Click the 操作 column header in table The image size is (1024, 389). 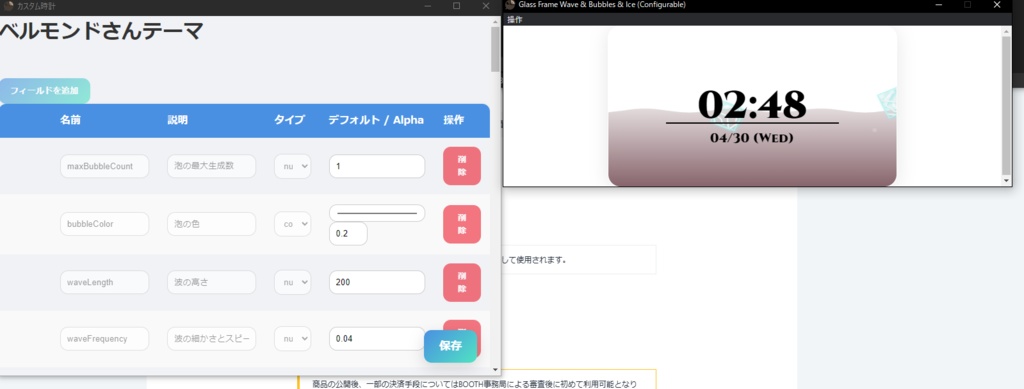[x=454, y=120]
